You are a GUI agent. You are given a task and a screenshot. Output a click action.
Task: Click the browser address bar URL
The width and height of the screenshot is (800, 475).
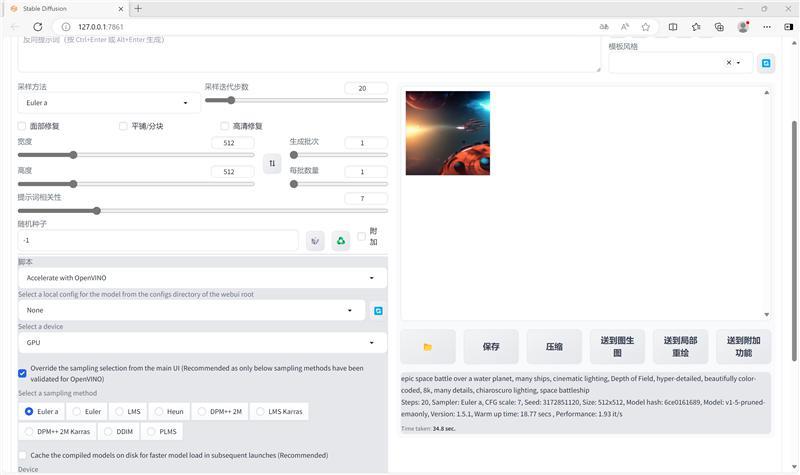101,27
